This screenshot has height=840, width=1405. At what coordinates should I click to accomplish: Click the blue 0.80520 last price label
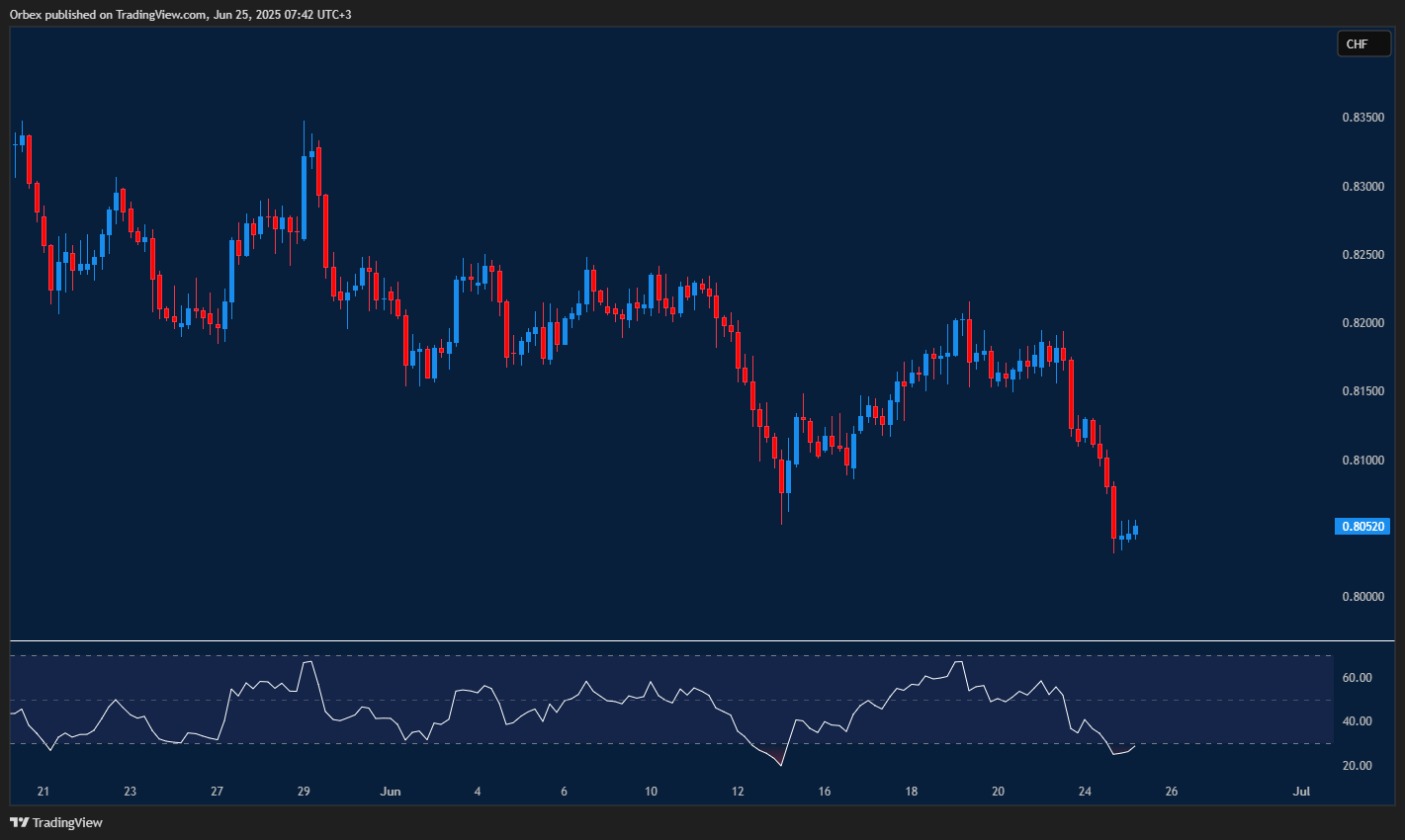click(1363, 527)
